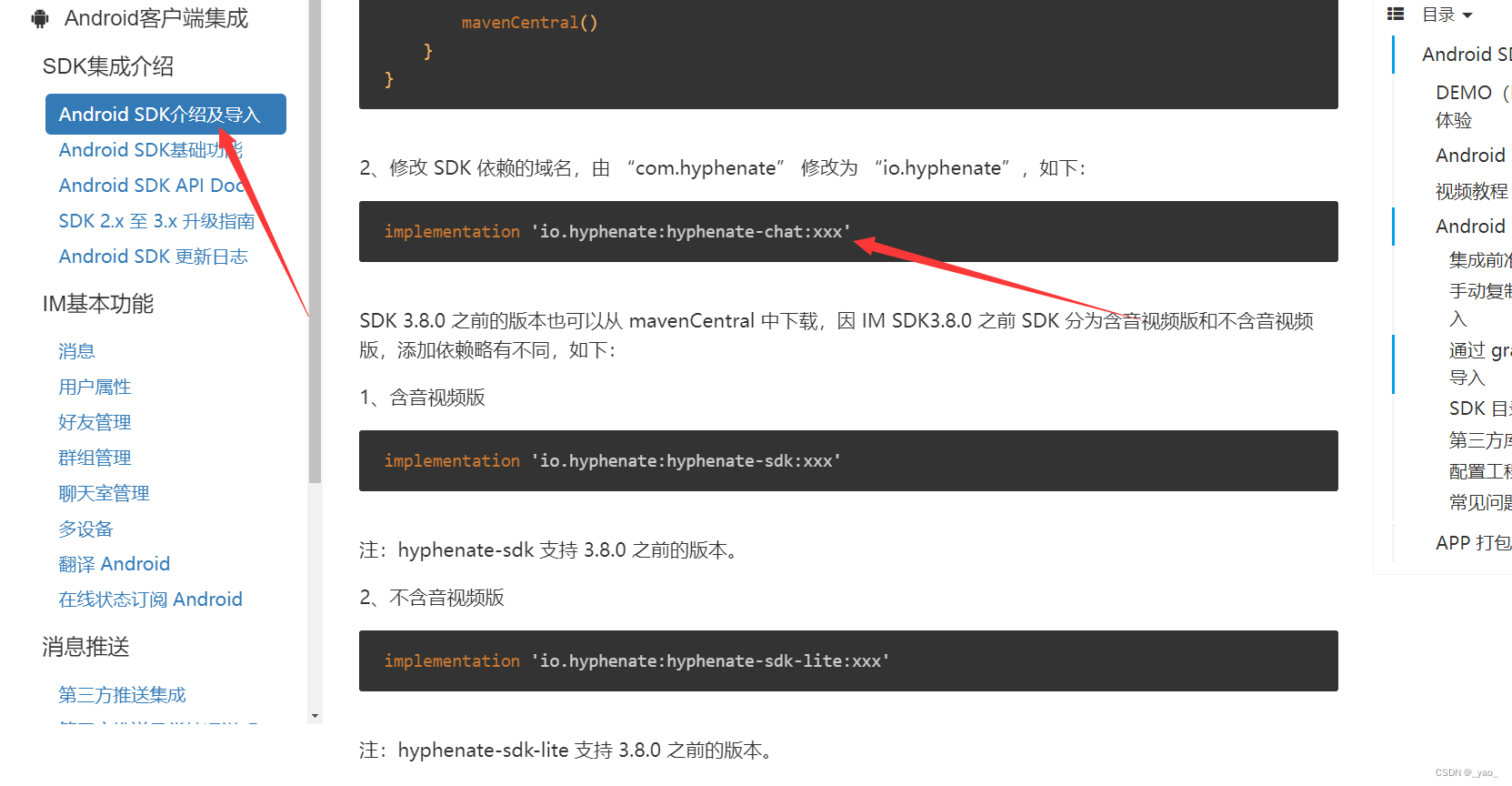Click note hyphenate-sdk 支持 3.8.0 之前的版本
The width and height of the screenshot is (1512, 786).
pos(553,550)
